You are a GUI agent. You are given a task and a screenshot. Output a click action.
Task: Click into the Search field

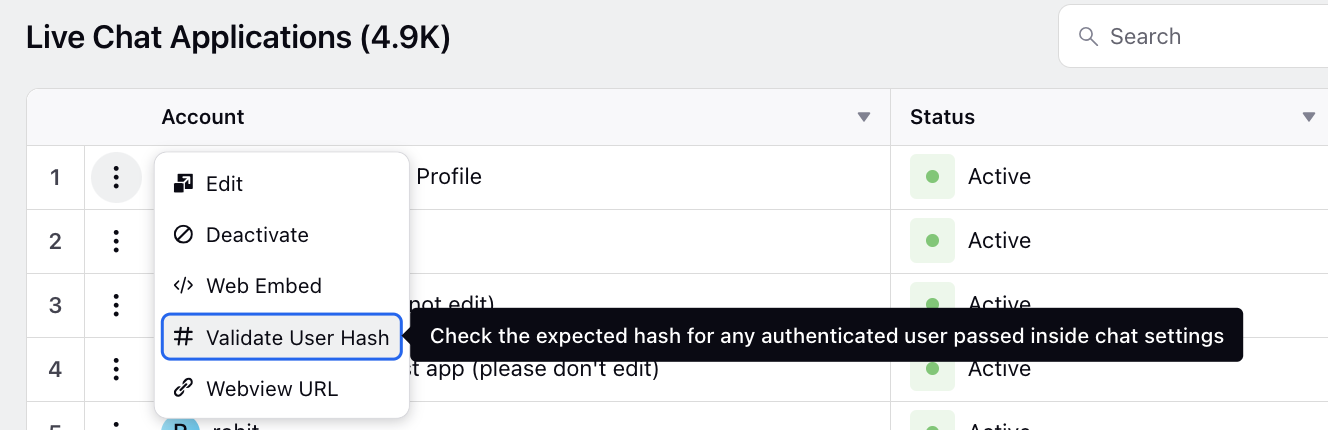pyautogui.click(x=1193, y=37)
